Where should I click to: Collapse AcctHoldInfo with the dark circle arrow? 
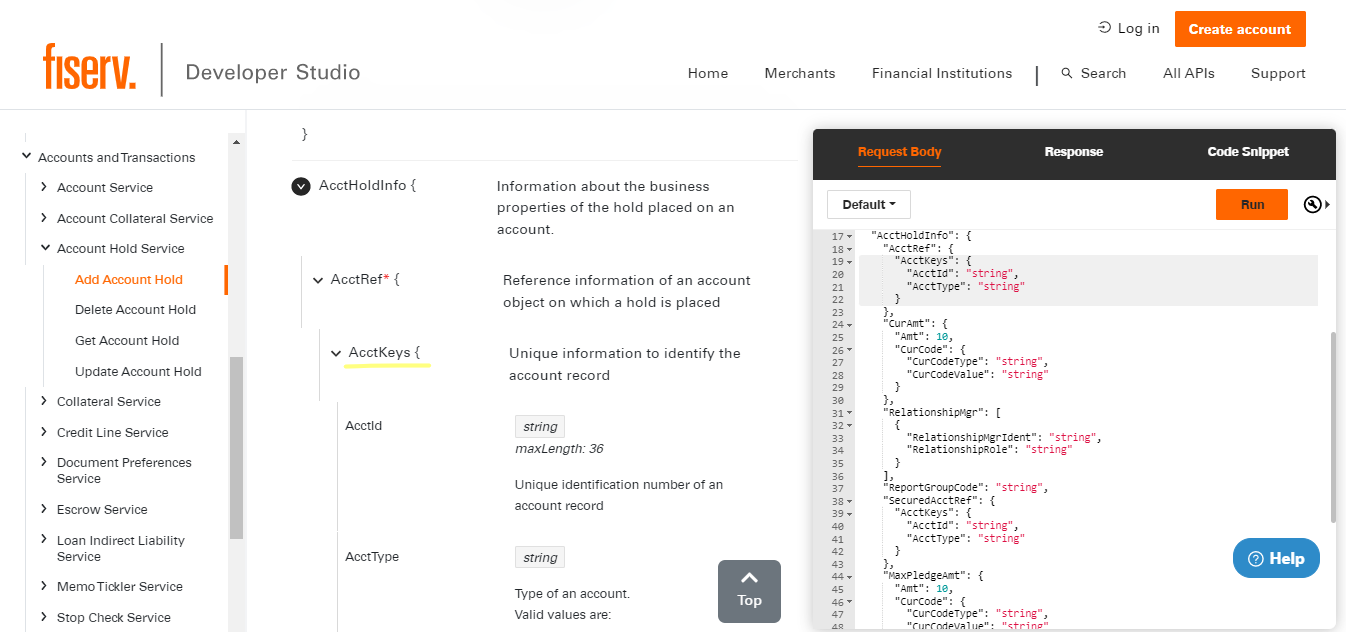[x=301, y=186]
